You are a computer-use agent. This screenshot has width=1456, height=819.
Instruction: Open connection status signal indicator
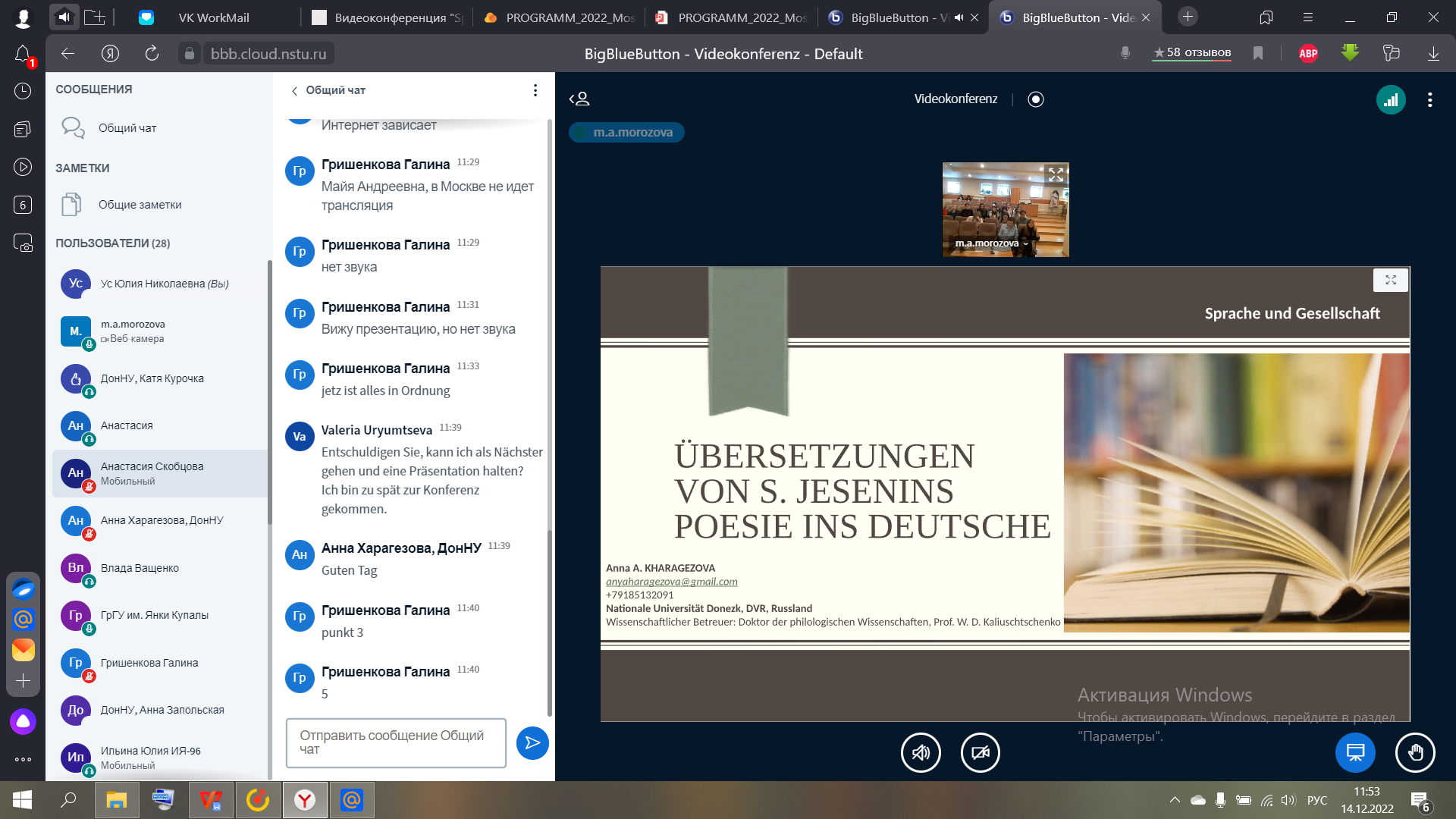[x=1391, y=99]
